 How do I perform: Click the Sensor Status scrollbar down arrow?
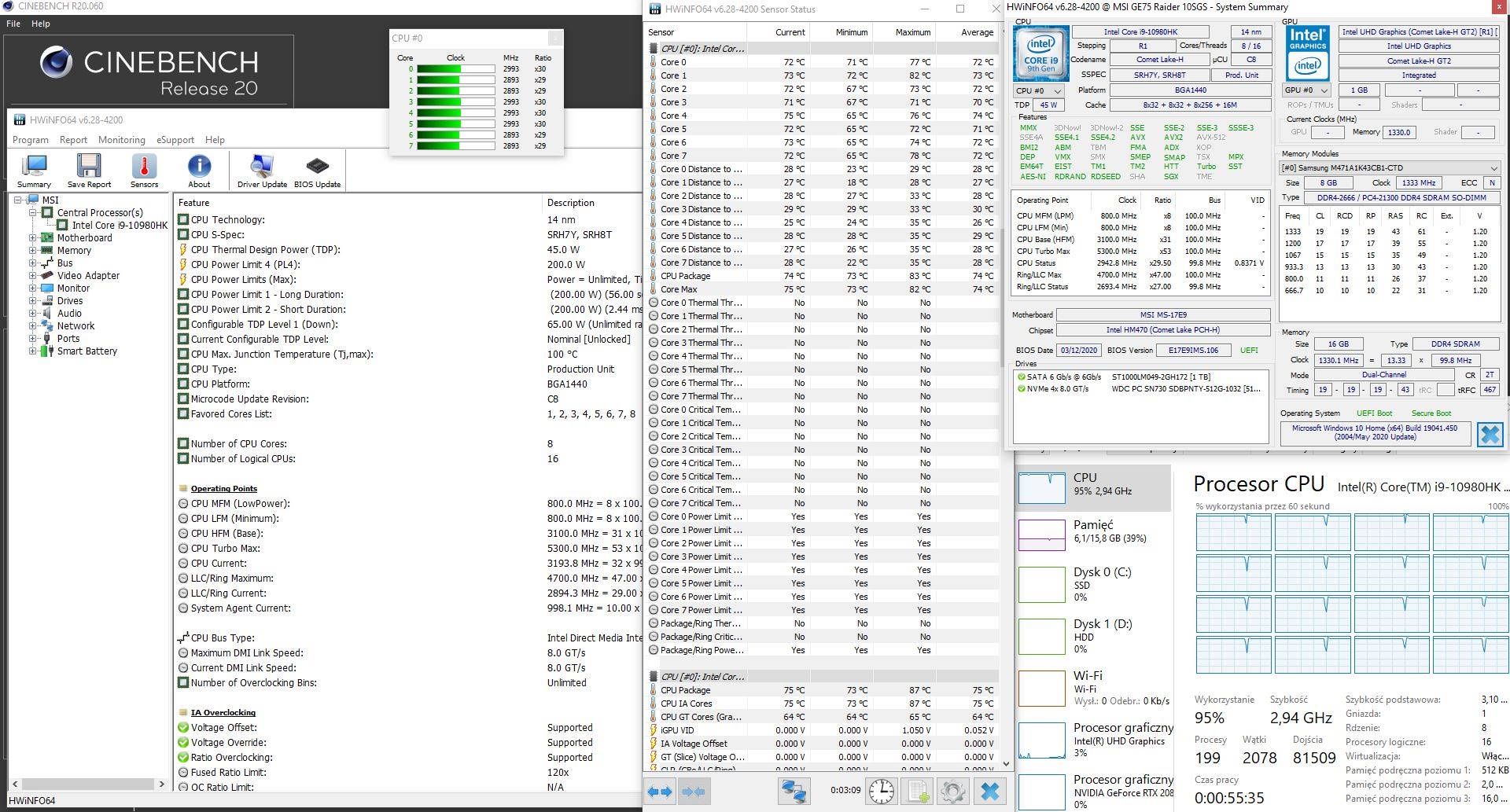1006,763
